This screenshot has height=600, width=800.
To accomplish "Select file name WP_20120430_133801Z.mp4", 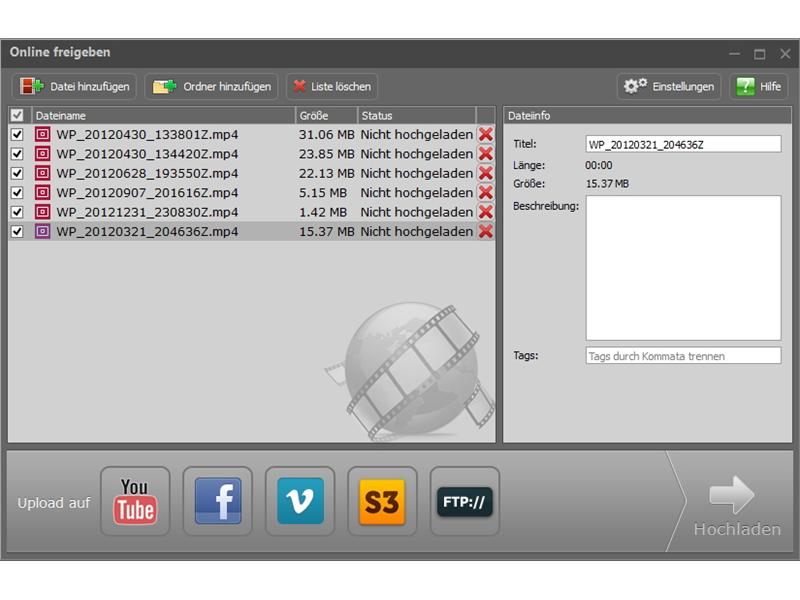I will tap(147, 135).
